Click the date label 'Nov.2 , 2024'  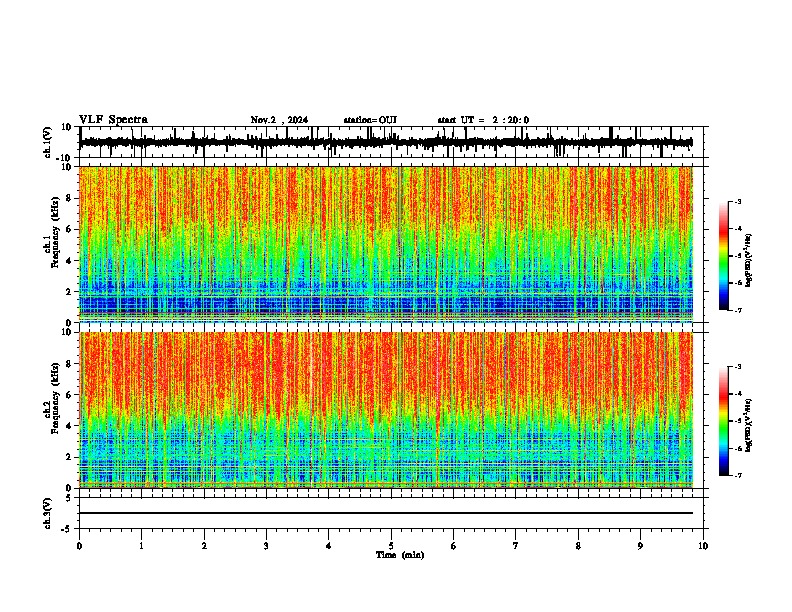279,120
